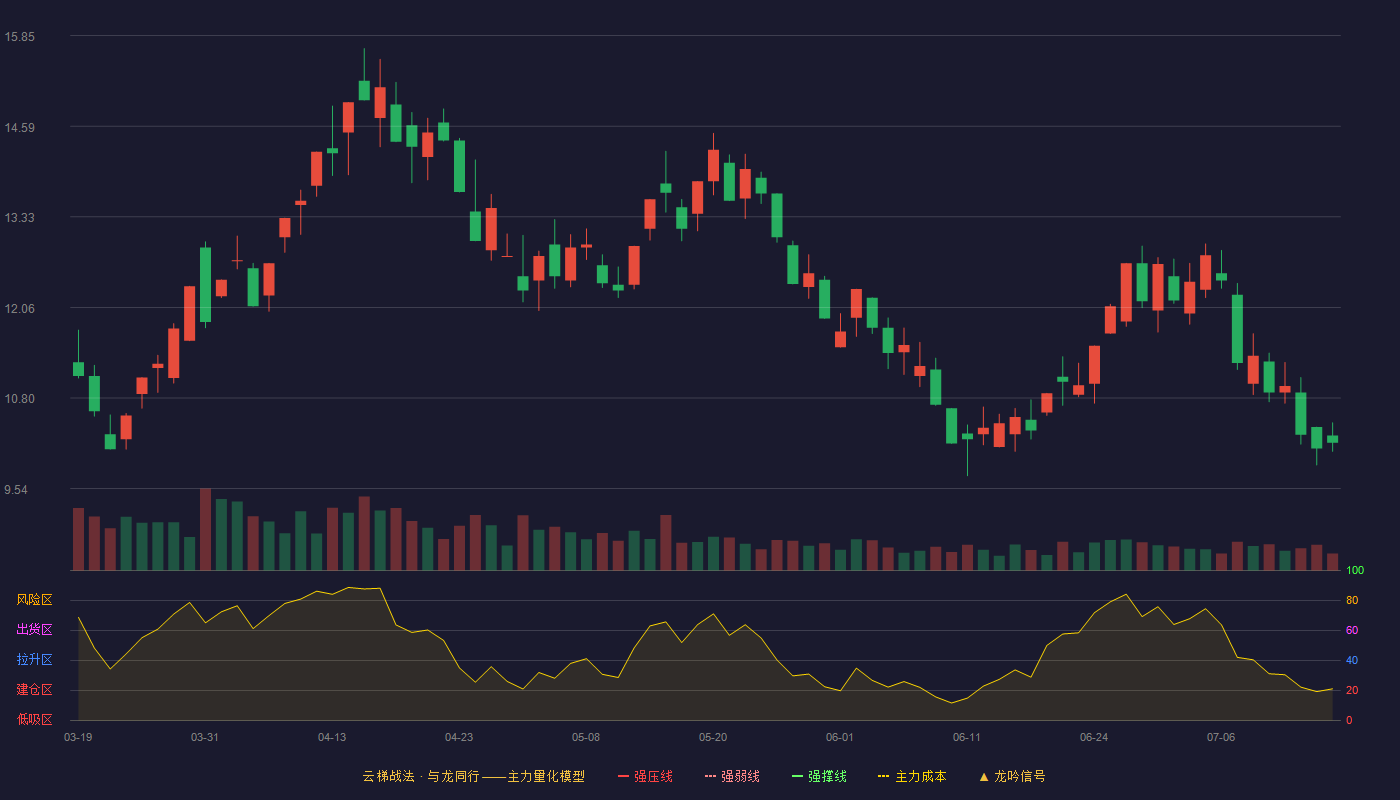This screenshot has height=800, width=1400.
Task: Click the 低吸区 zone label
Action: (34, 720)
